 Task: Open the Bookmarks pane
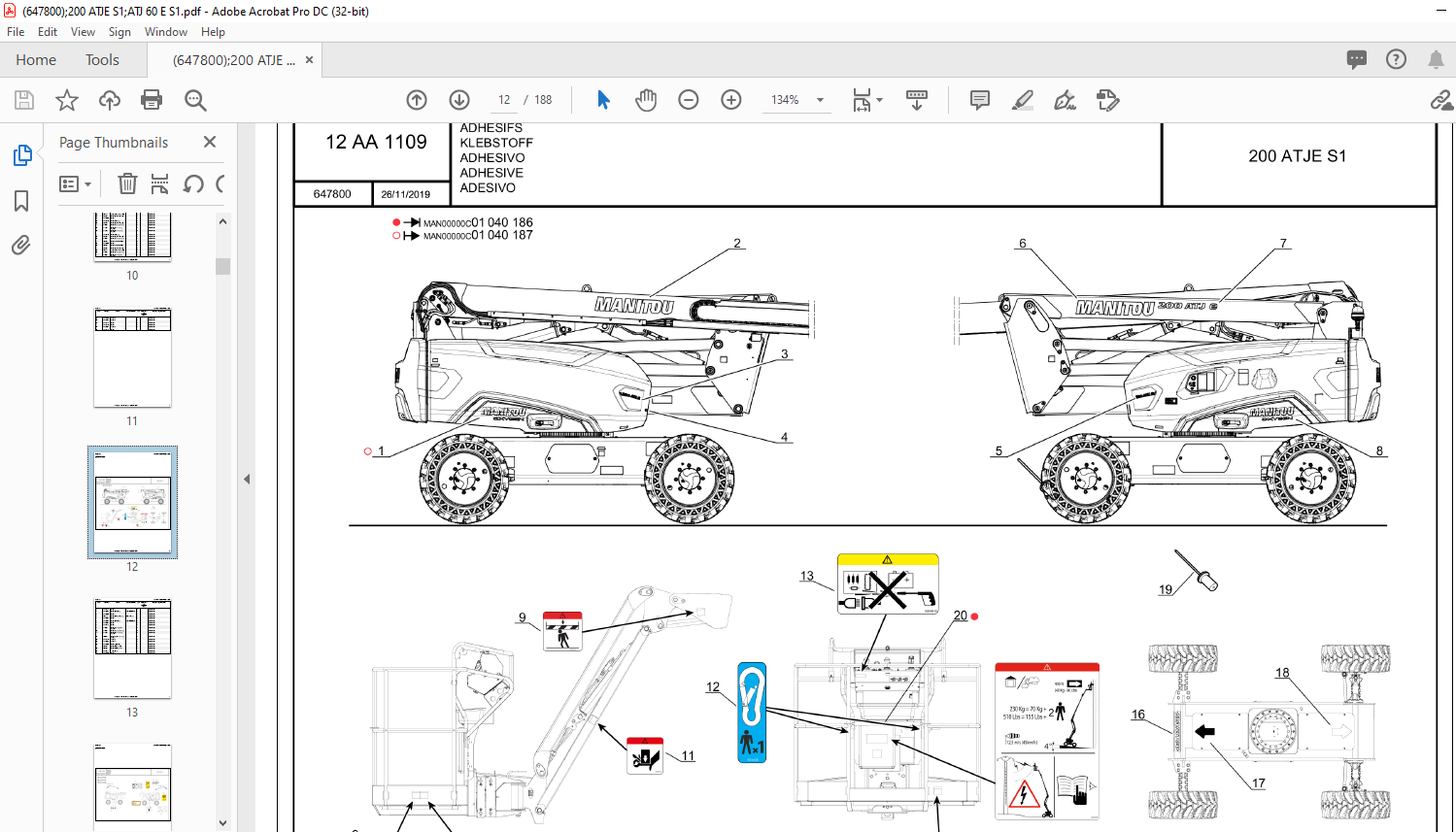coord(21,201)
